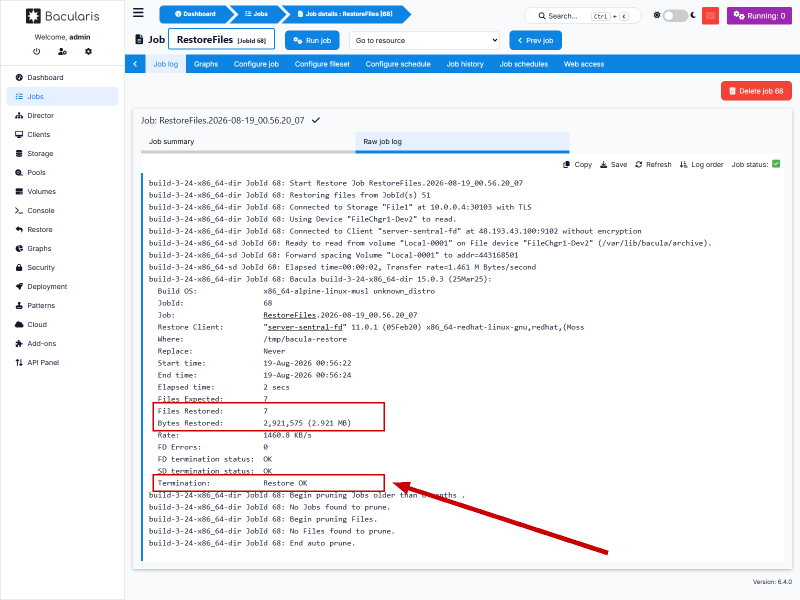Toggle the hamburger sidebar menu
The image size is (800, 600).
pyautogui.click(x=138, y=13)
